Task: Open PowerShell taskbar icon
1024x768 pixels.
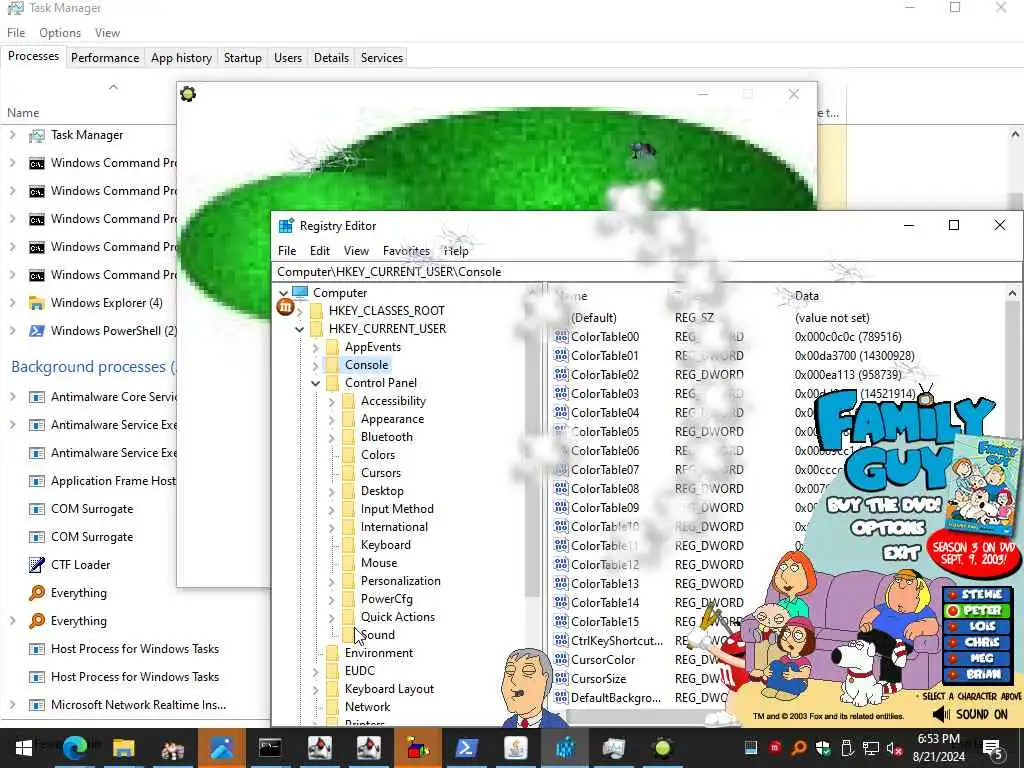Action: 466,748
